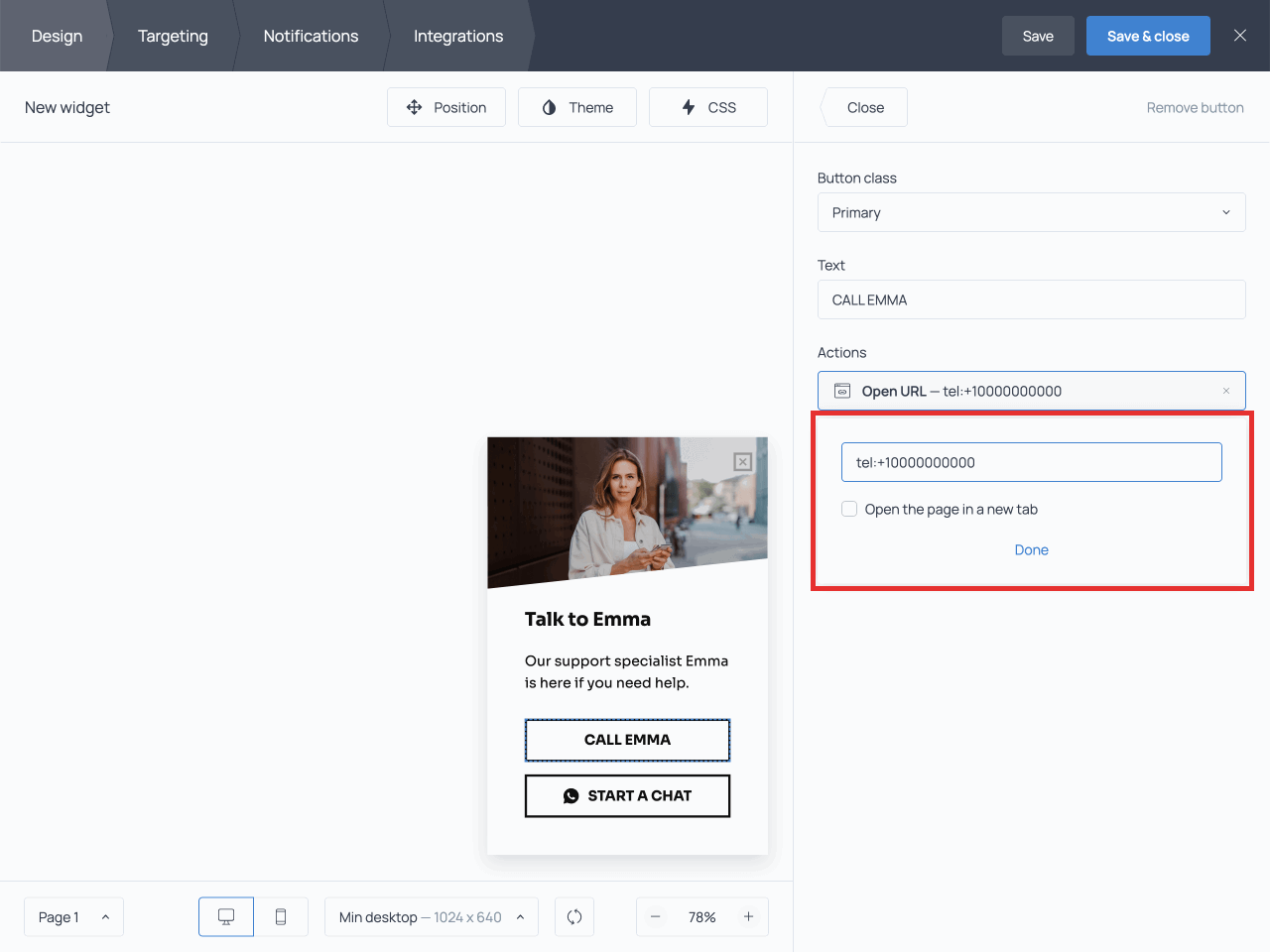1270x952 pixels.
Task: Switch to the Targeting tab
Action: click(x=173, y=36)
